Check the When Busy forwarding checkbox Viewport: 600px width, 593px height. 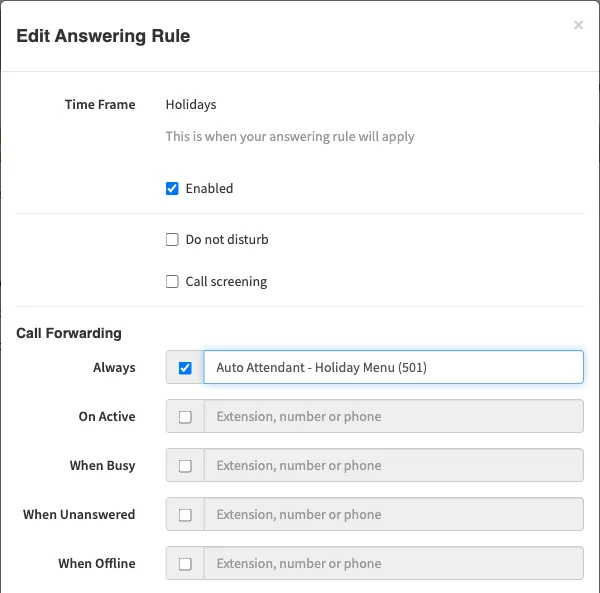pos(185,466)
